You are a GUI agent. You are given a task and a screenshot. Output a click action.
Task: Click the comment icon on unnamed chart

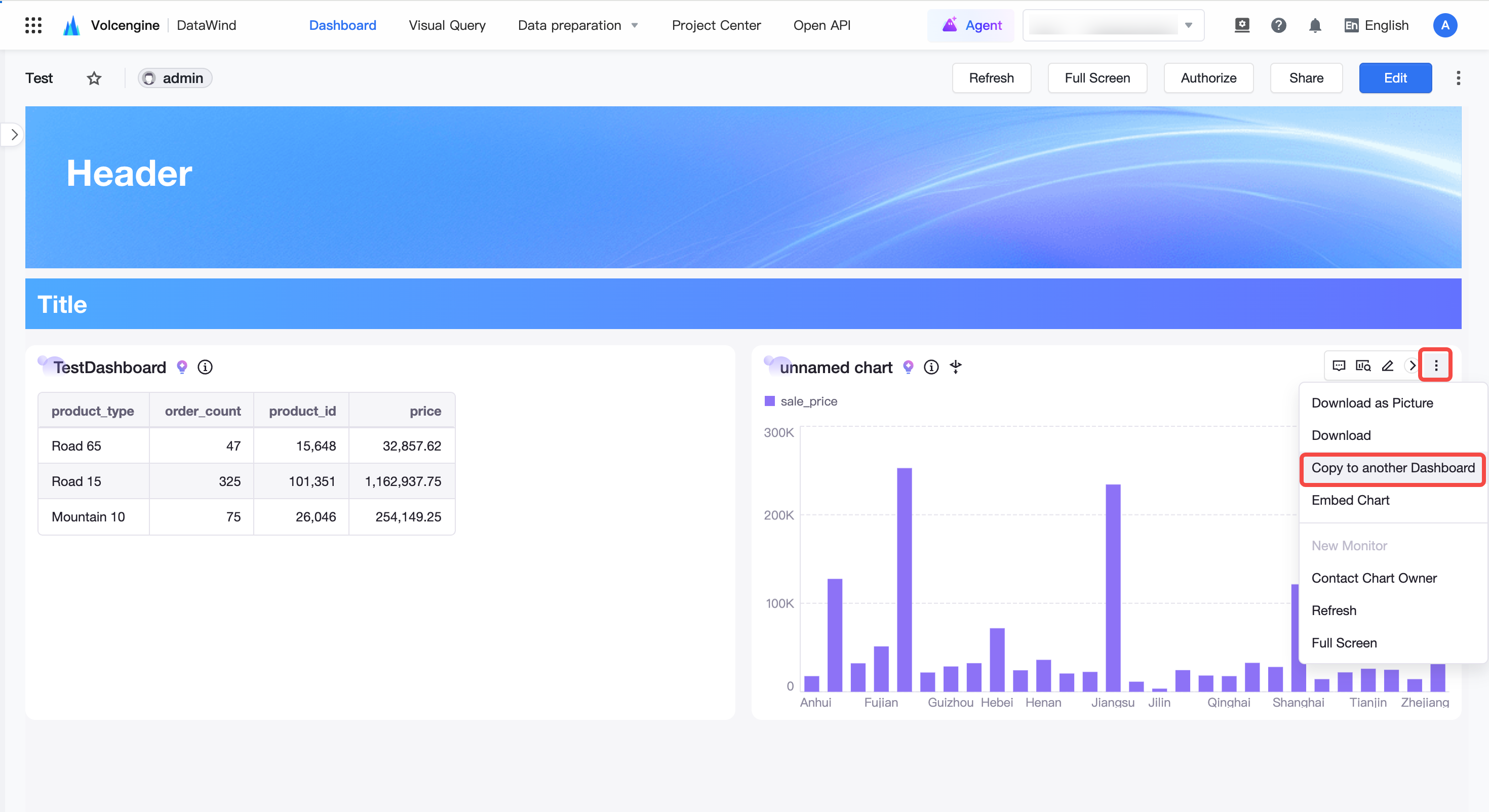point(1339,366)
